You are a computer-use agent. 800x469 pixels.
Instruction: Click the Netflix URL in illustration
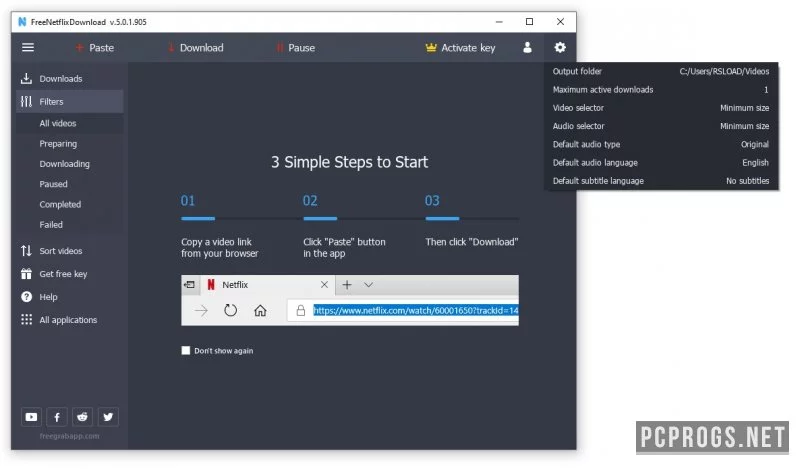tap(415, 310)
